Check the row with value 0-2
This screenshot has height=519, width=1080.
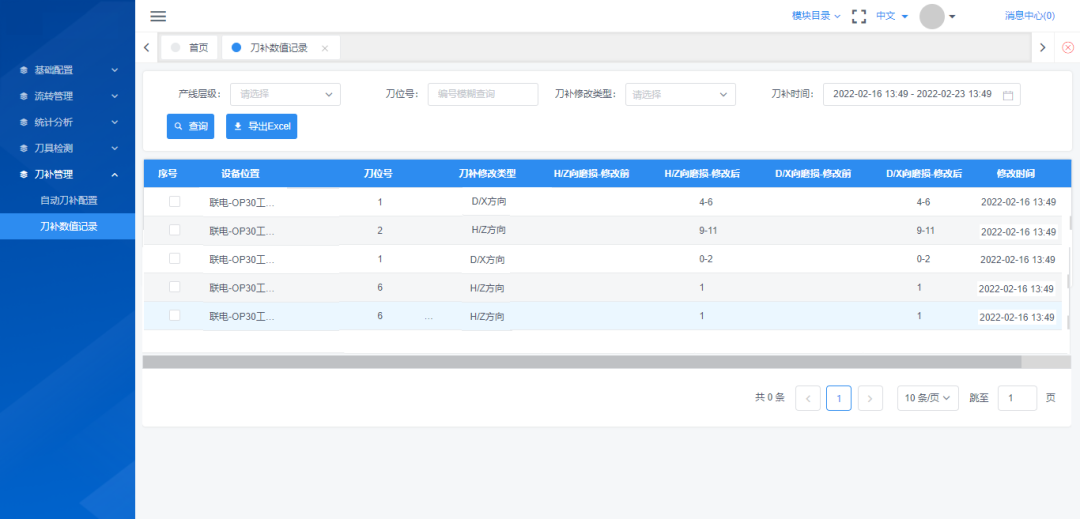pos(175,258)
